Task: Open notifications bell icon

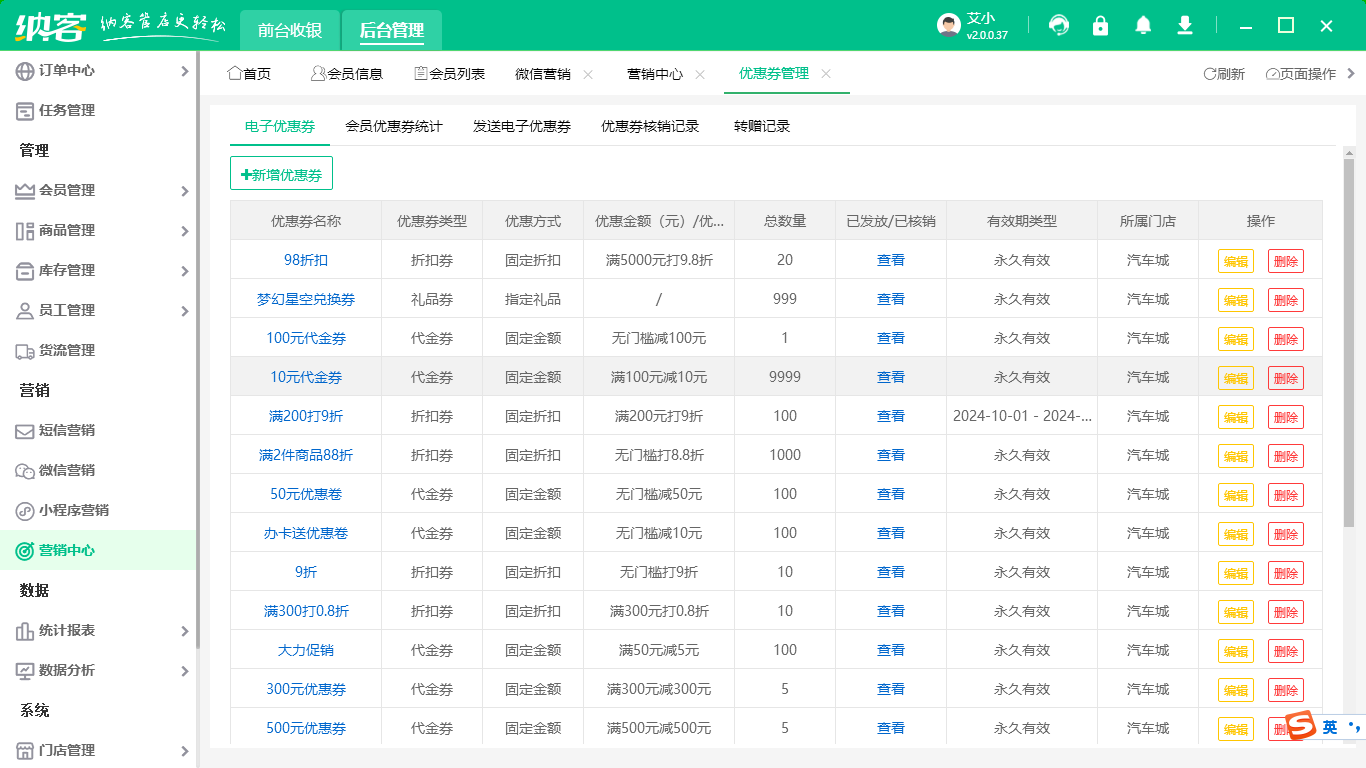Action: pos(1143,26)
